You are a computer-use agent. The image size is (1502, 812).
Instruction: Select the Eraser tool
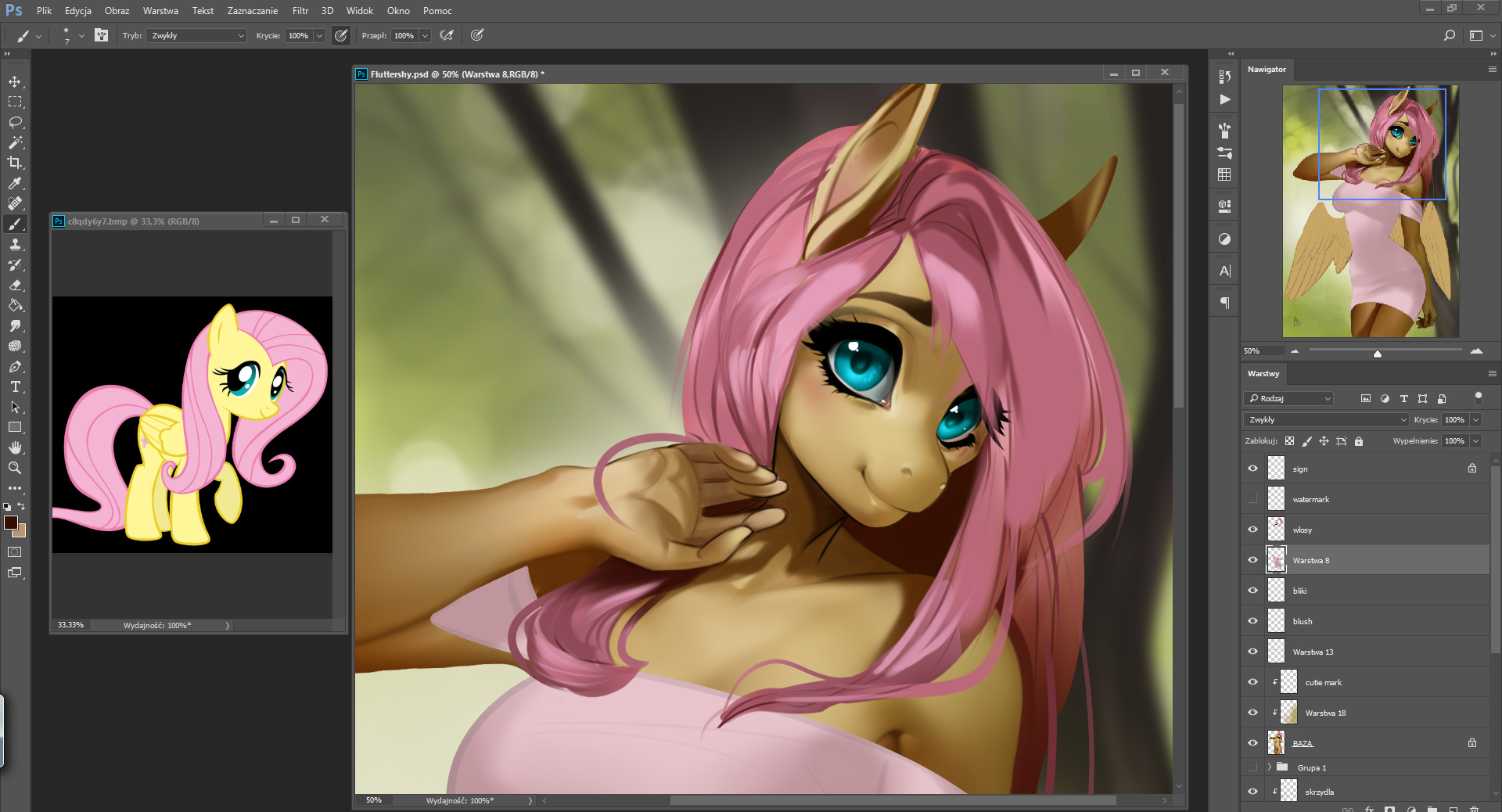point(15,285)
